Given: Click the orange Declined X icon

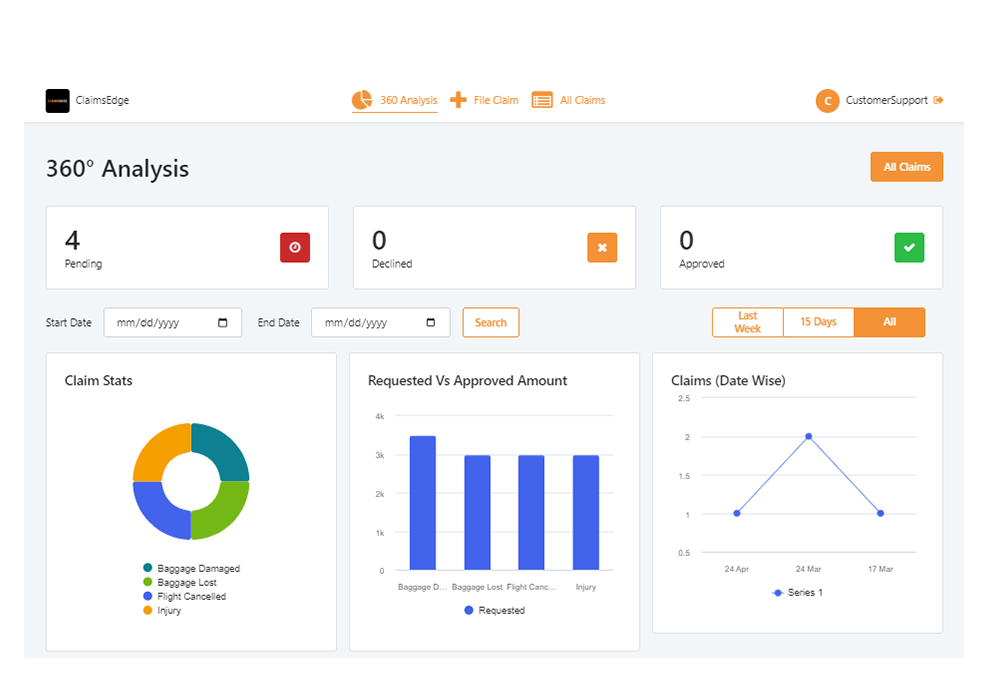Looking at the screenshot, I should click(602, 247).
